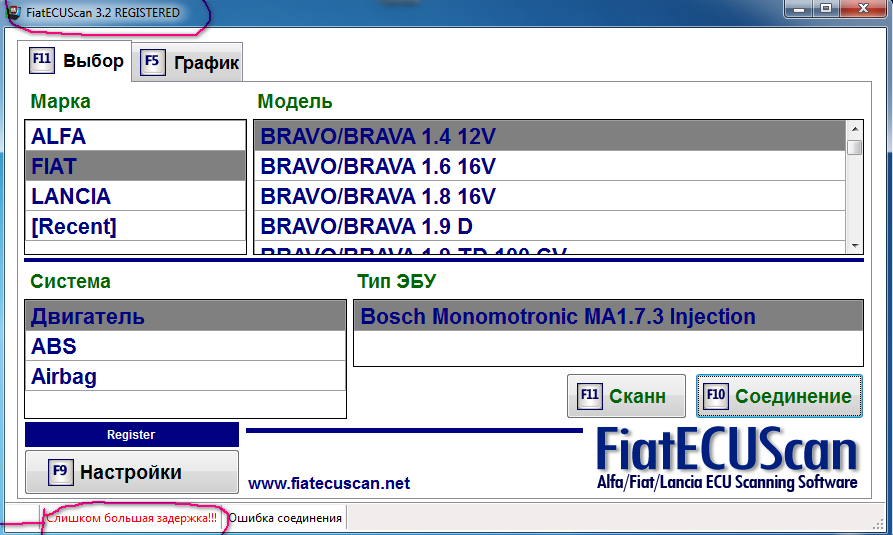Click the model list scroll-up arrow

(x=855, y=129)
